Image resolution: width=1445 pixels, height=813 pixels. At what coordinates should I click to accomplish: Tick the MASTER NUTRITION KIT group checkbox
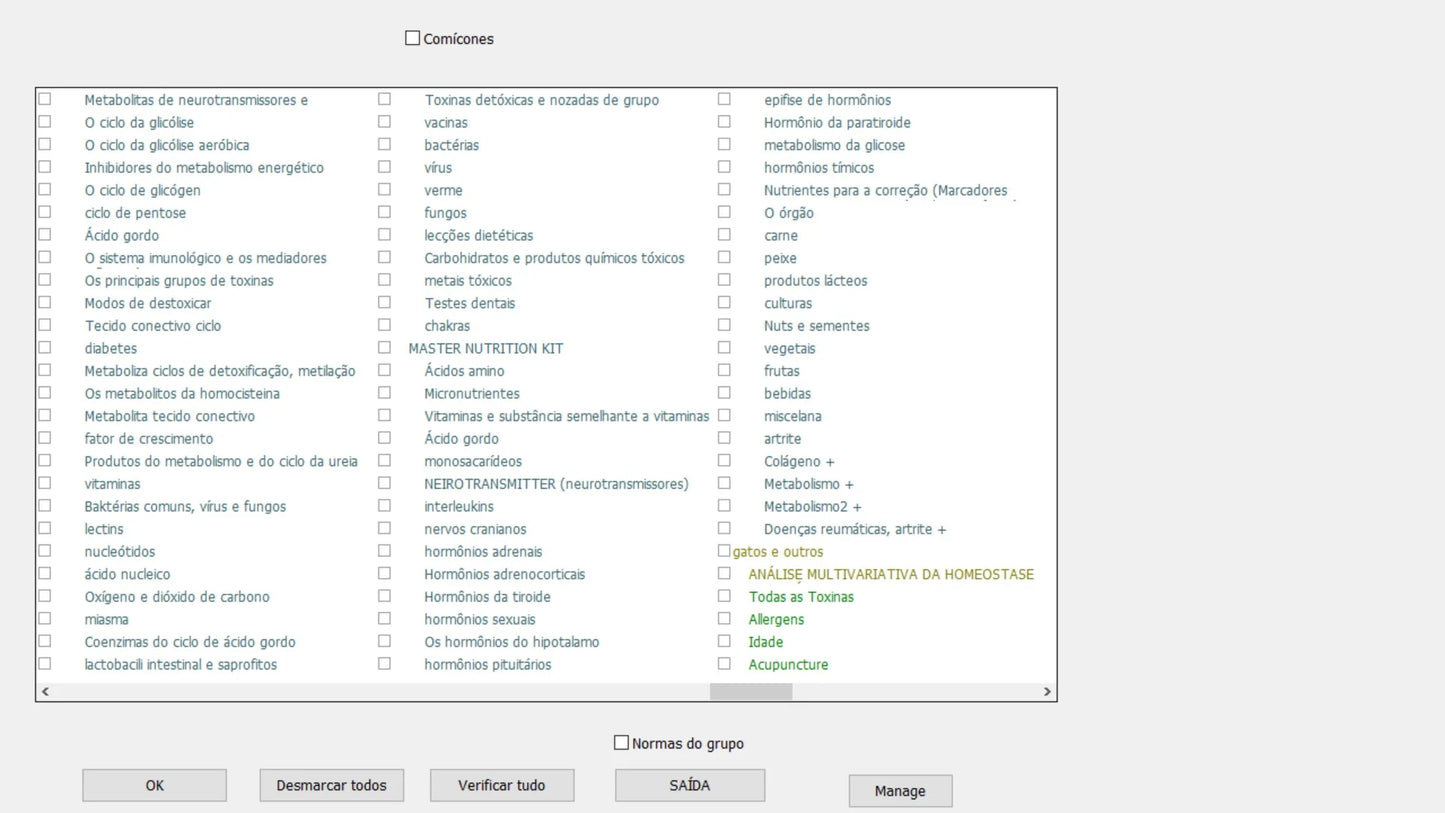384,348
